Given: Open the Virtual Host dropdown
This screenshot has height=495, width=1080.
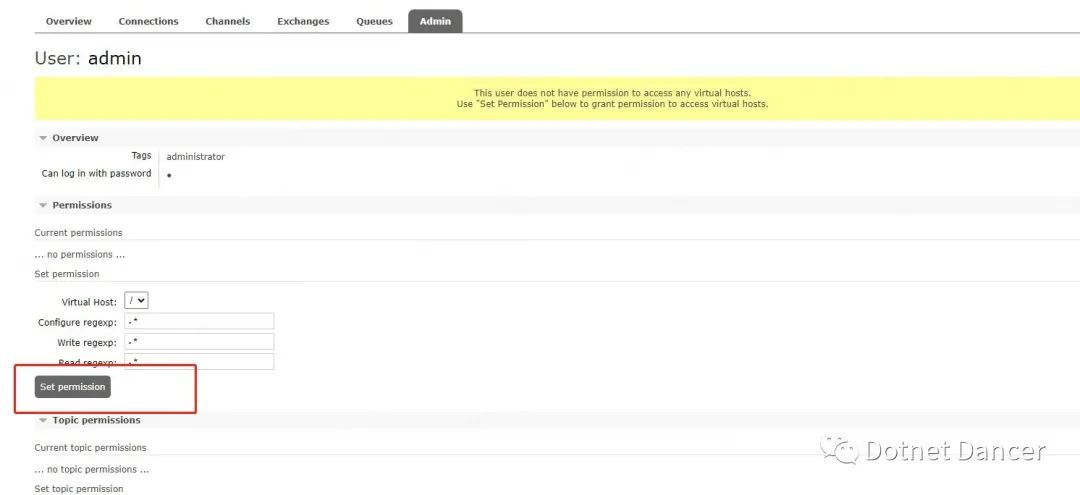Looking at the screenshot, I should click(136, 301).
